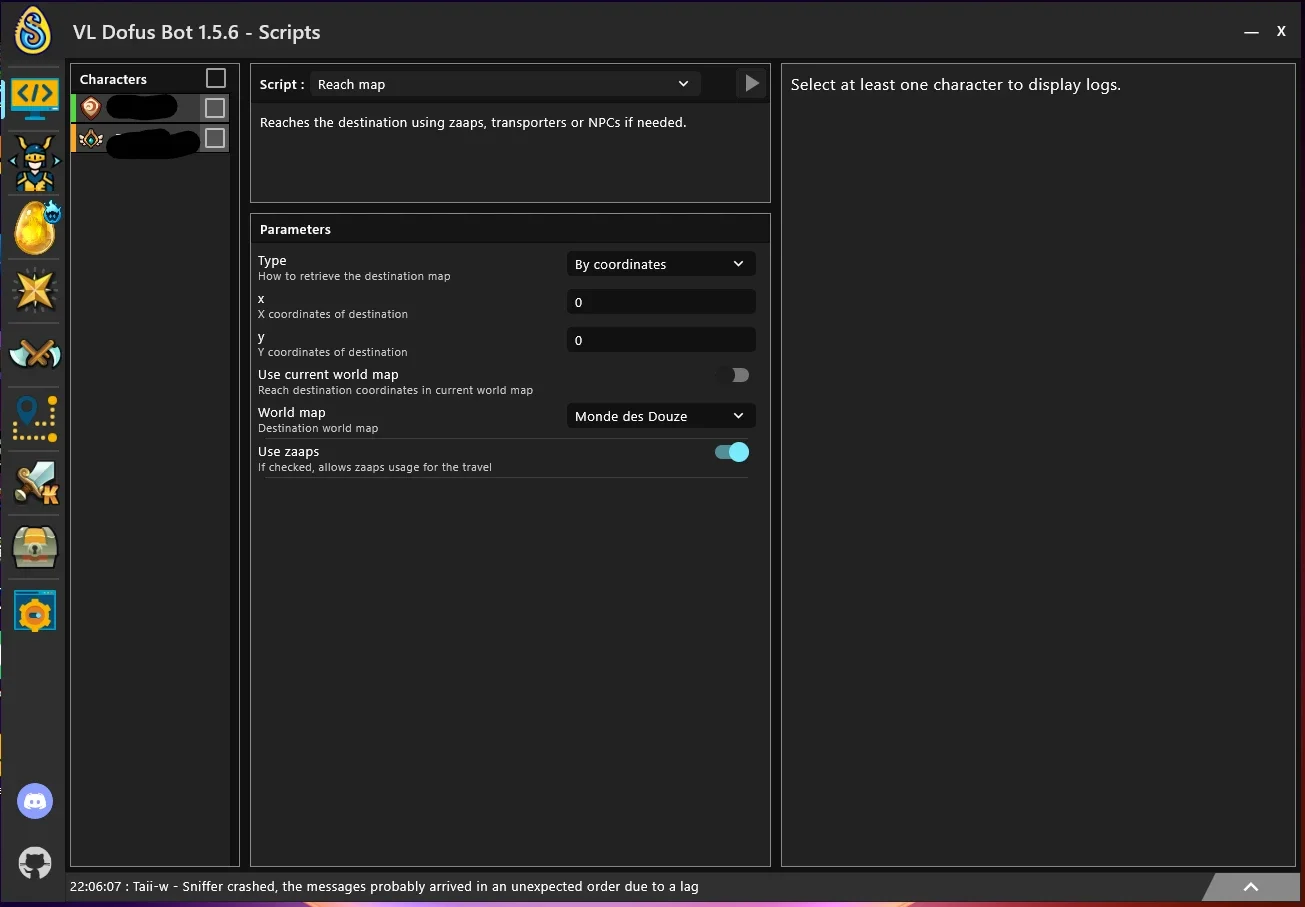The image size is (1305, 907).
Task: Click the orange star sidebar icon
Action: (35, 291)
